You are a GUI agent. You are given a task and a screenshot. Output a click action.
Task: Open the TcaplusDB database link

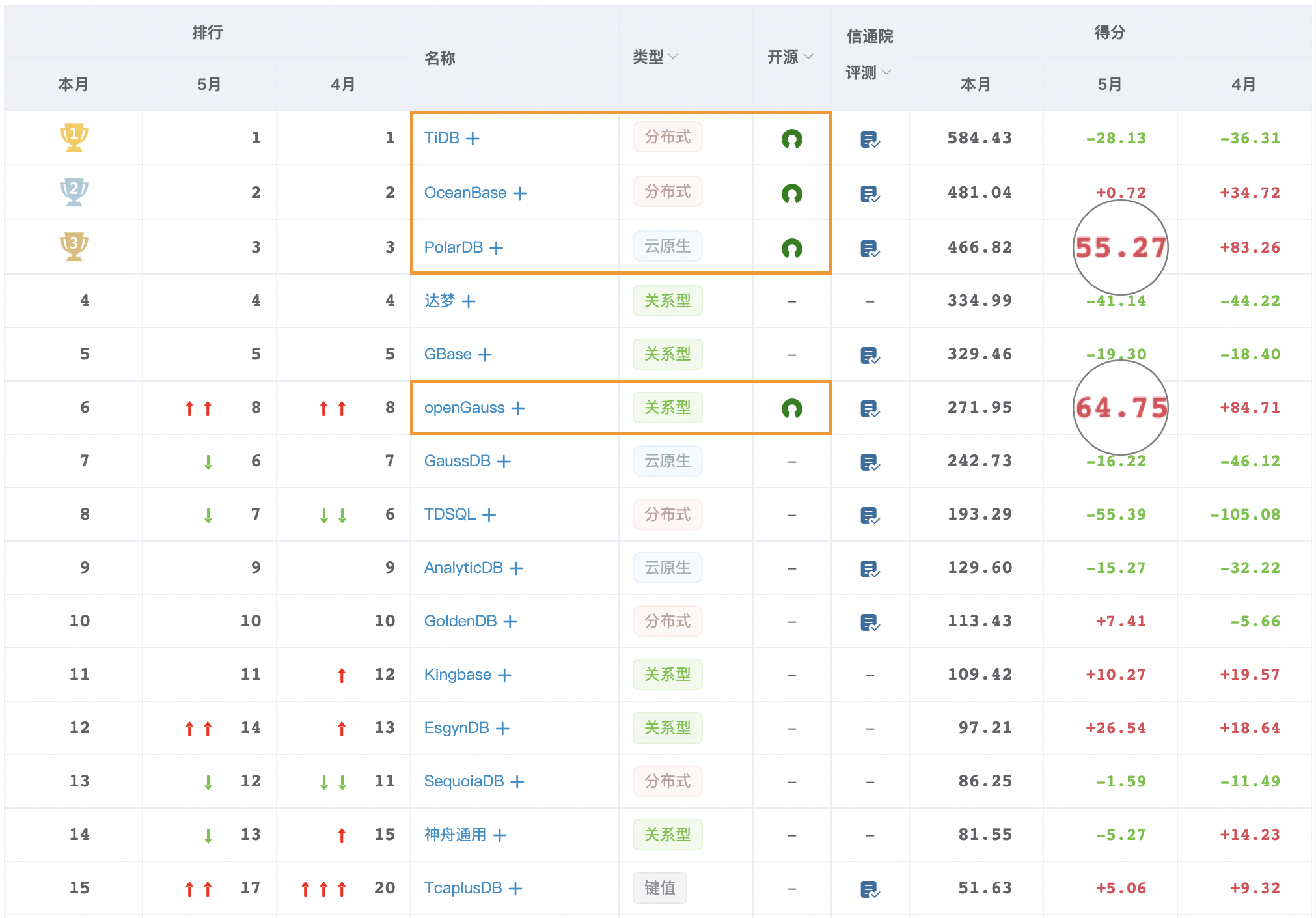point(463,888)
